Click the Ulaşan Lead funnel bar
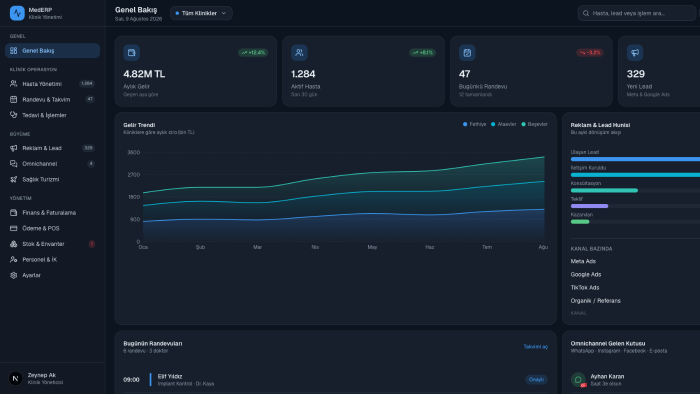 635,159
